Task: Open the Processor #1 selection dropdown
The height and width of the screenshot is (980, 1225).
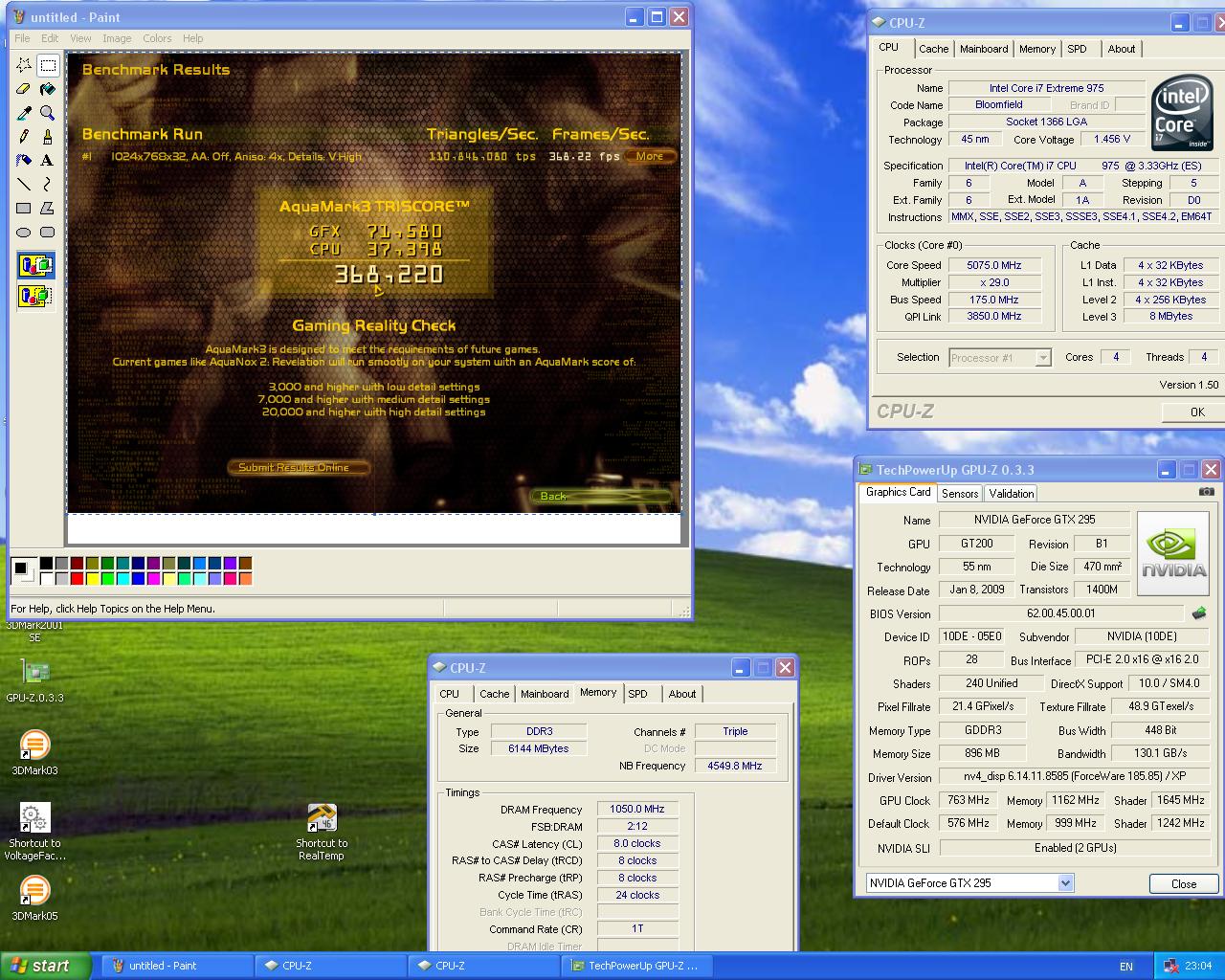Action: click(1043, 358)
